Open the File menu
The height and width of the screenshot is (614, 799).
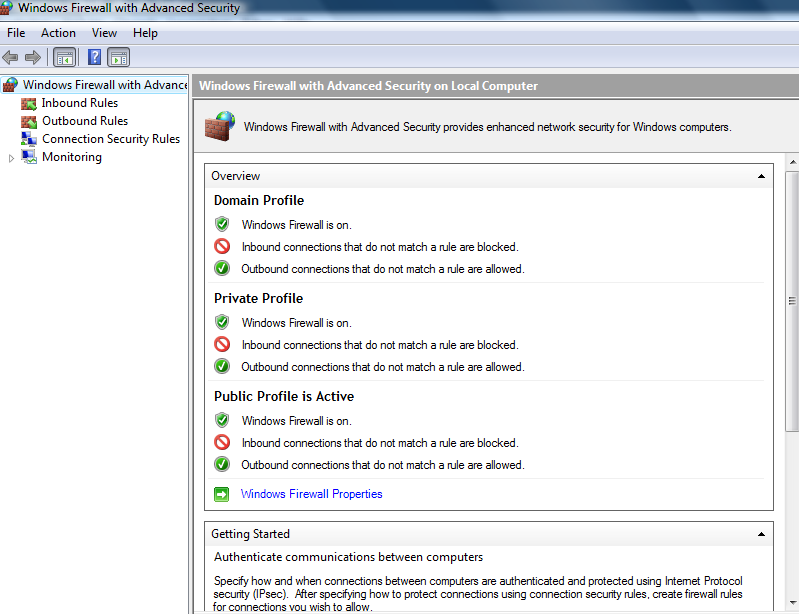pos(16,33)
